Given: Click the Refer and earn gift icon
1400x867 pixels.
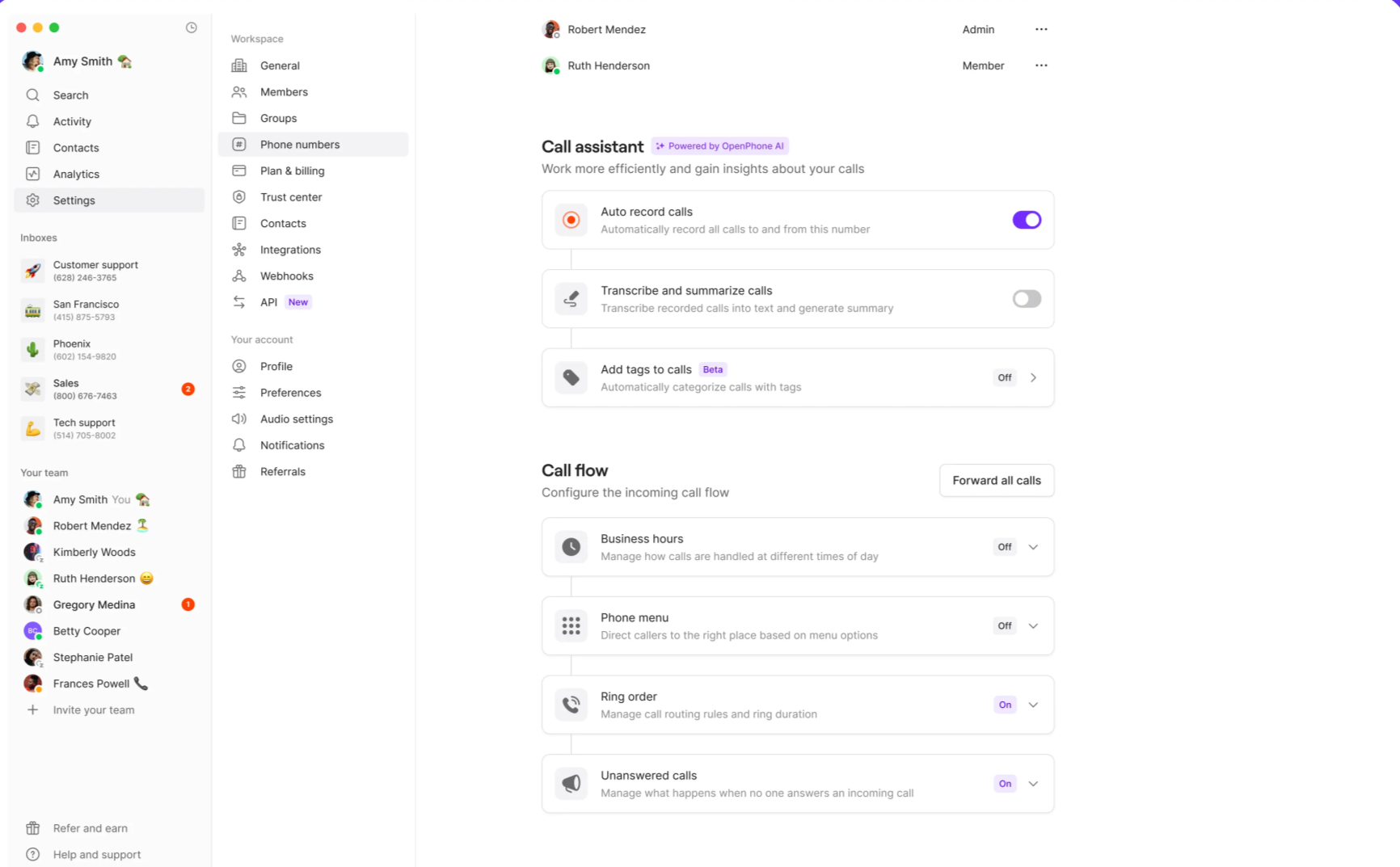Looking at the screenshot, I should pos(32,828).
